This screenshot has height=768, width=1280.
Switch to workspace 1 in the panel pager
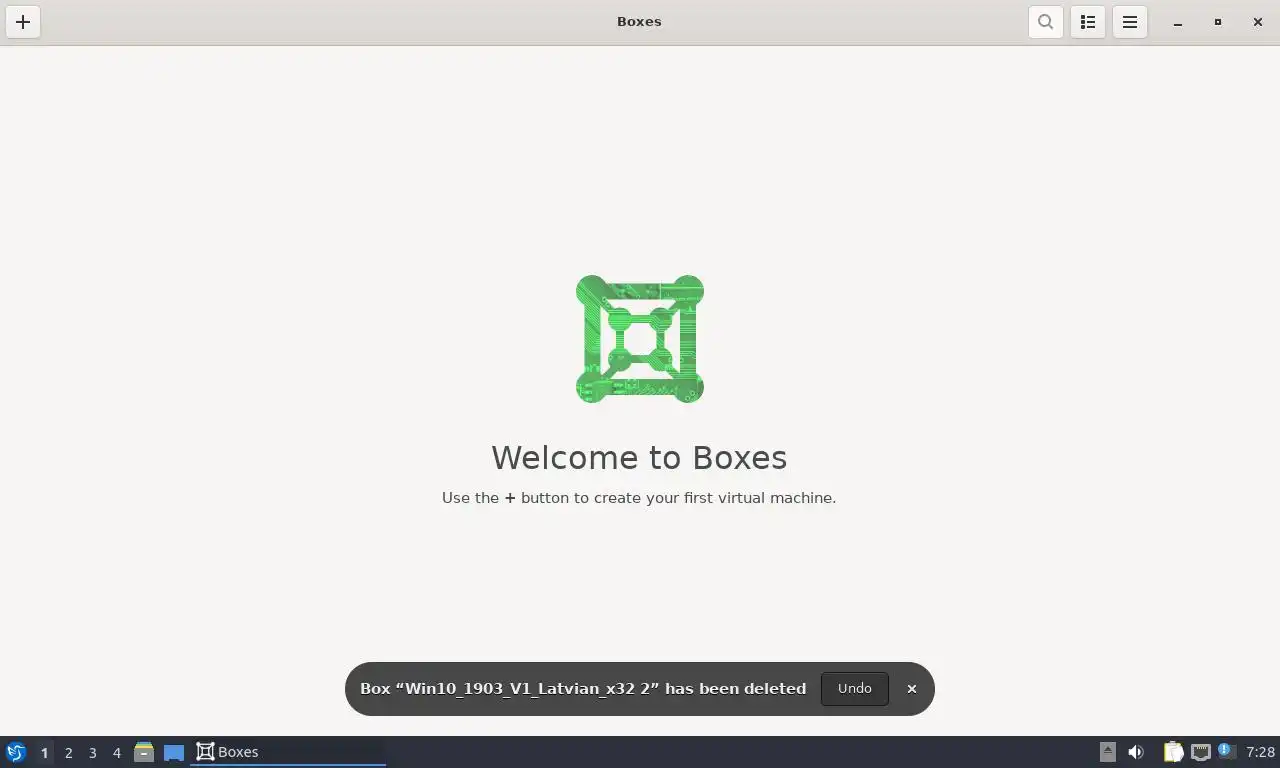[44, 753]
